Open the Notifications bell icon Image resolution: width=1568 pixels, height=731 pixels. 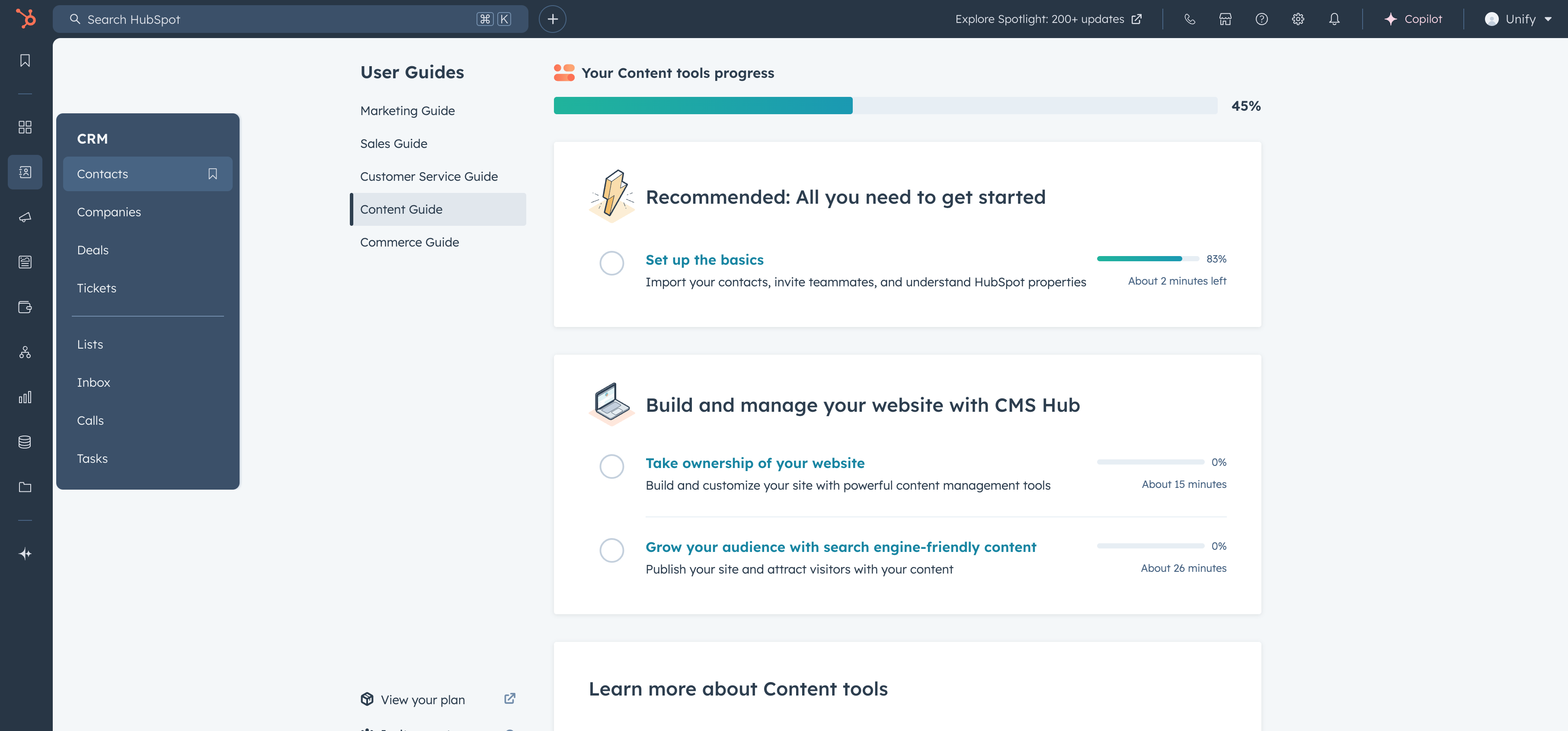click(x=1334, y=19)
